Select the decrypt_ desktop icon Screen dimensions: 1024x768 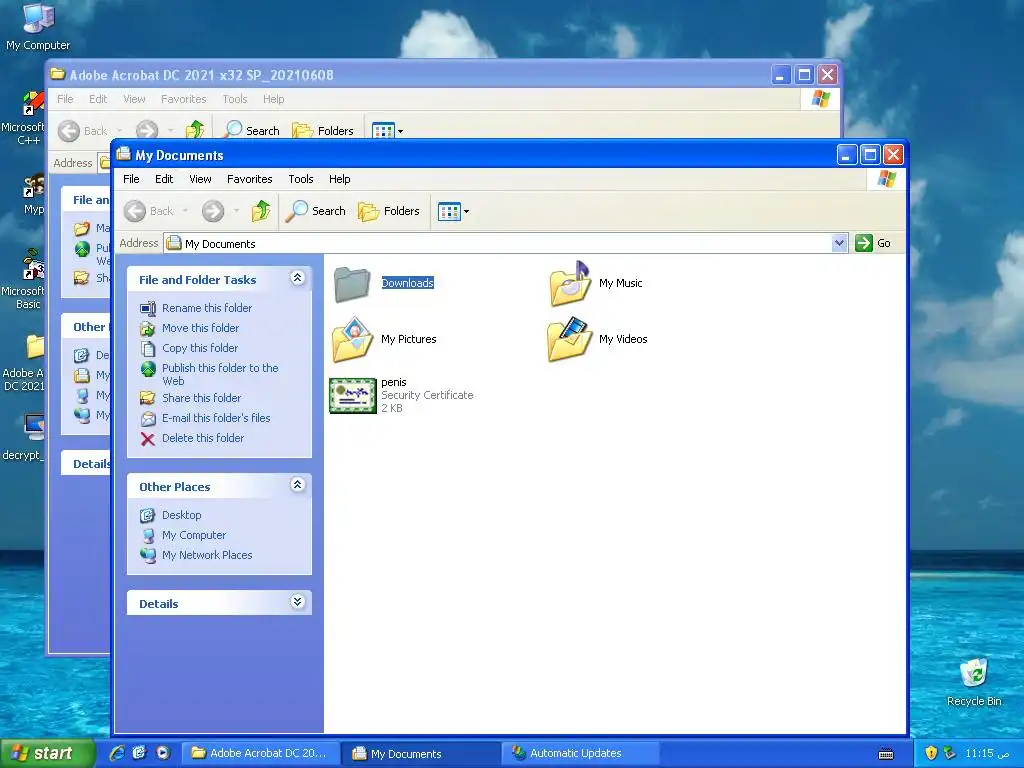[24, 438]
